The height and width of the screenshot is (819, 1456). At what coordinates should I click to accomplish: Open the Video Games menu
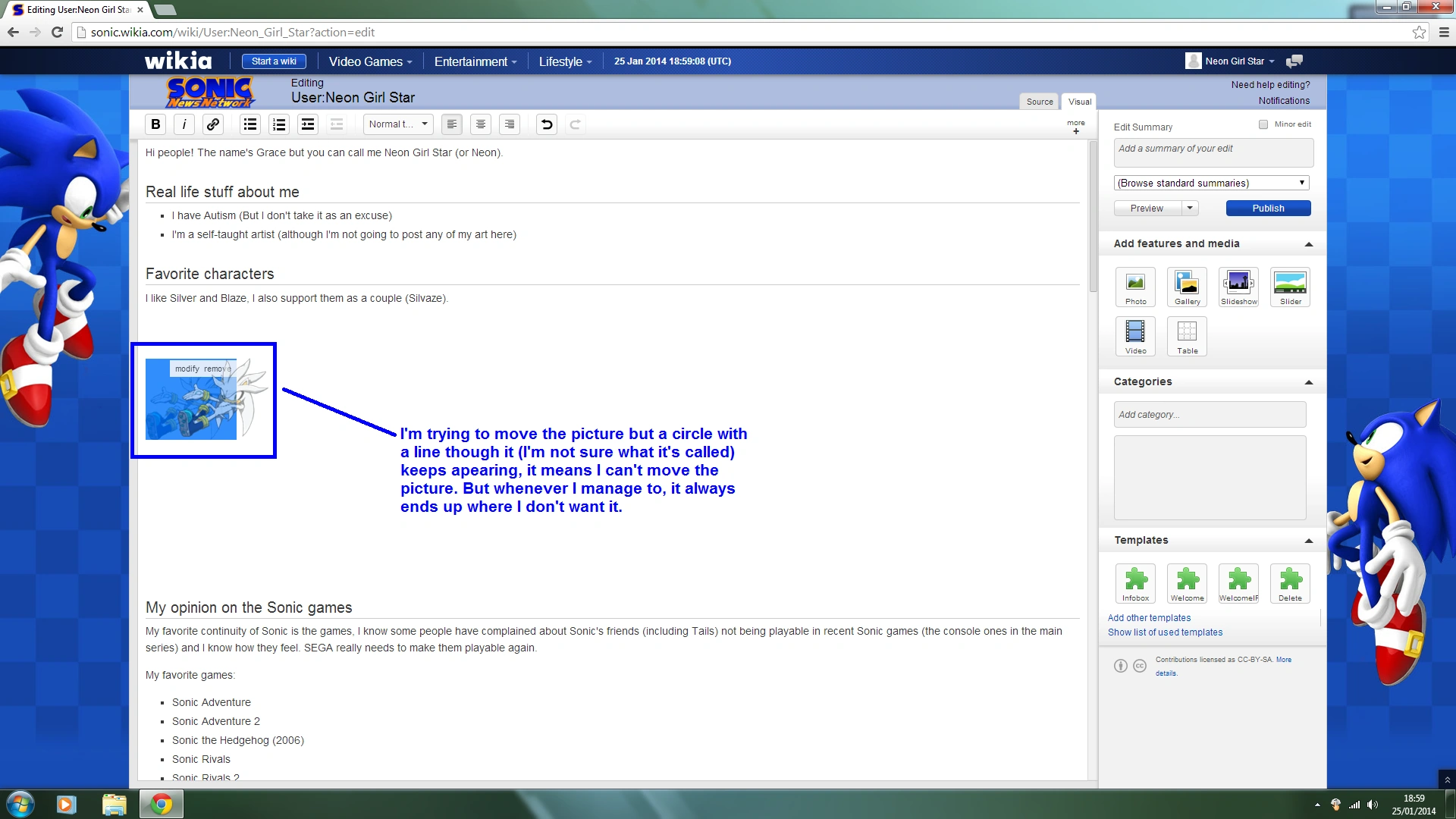click(x=370, y=61)
